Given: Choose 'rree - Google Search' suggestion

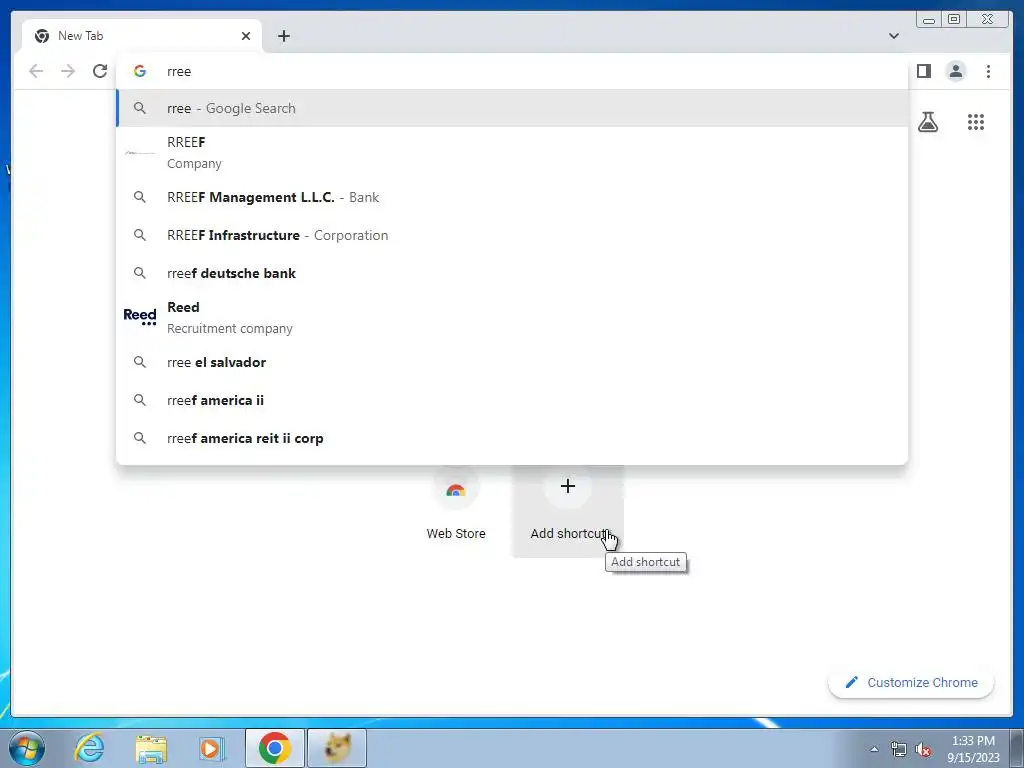Looking at the screenshot, I should [511, 108].
